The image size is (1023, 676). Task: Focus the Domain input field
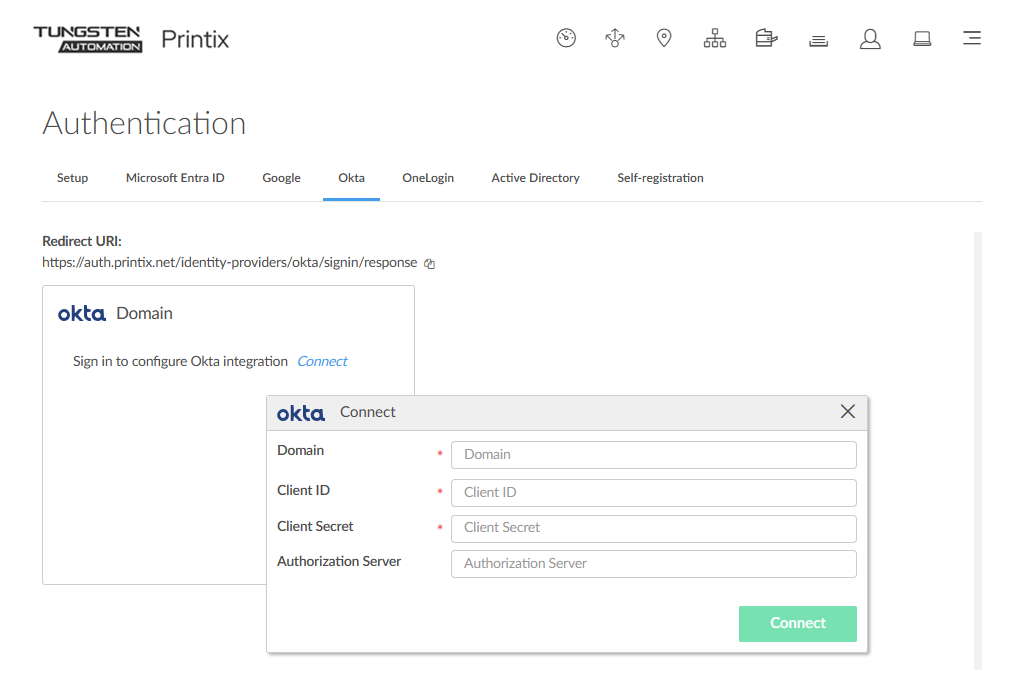[653, 455]
